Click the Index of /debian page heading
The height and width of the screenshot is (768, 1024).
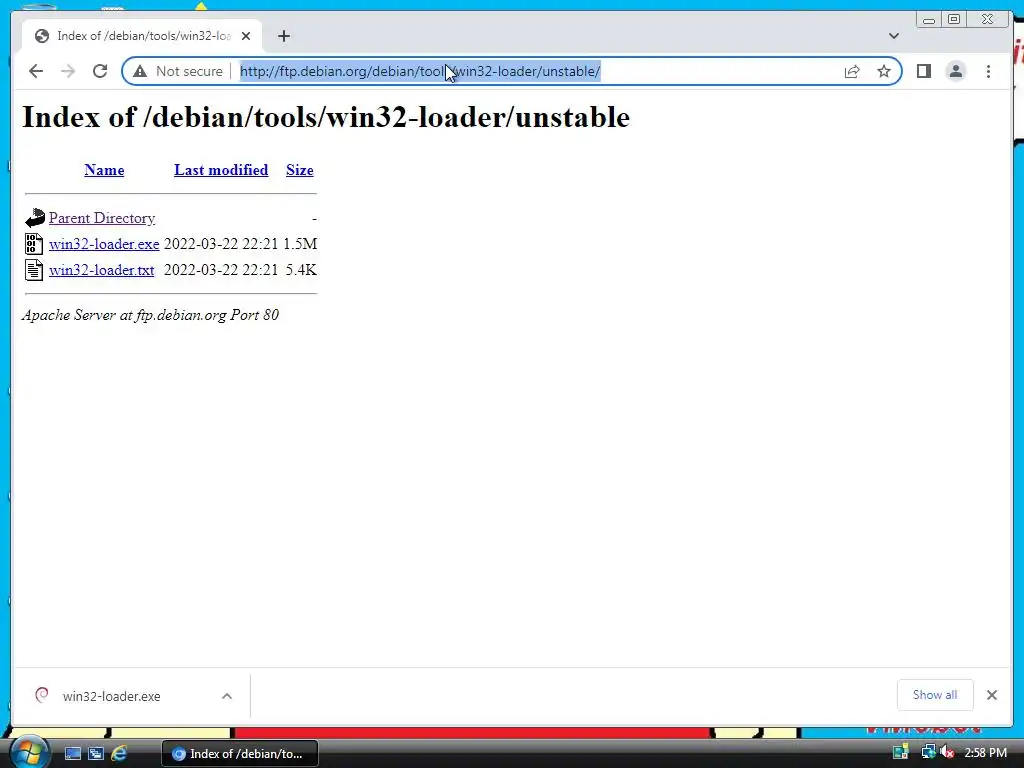(x=326, y=118)
